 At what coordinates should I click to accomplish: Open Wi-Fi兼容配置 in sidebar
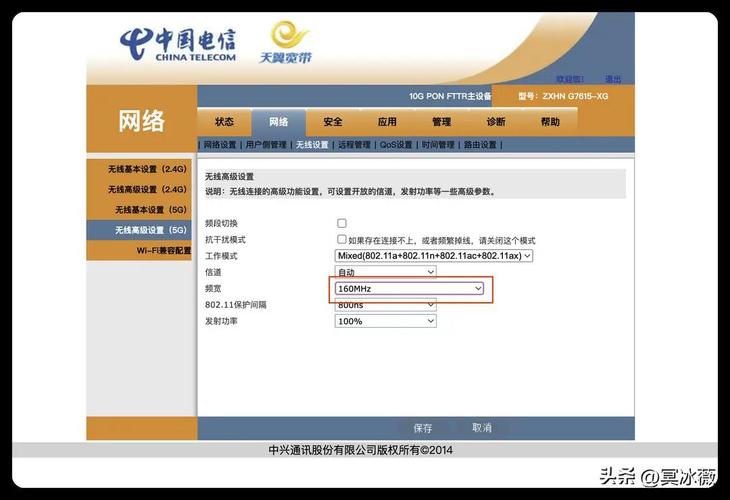pos(139,250)
